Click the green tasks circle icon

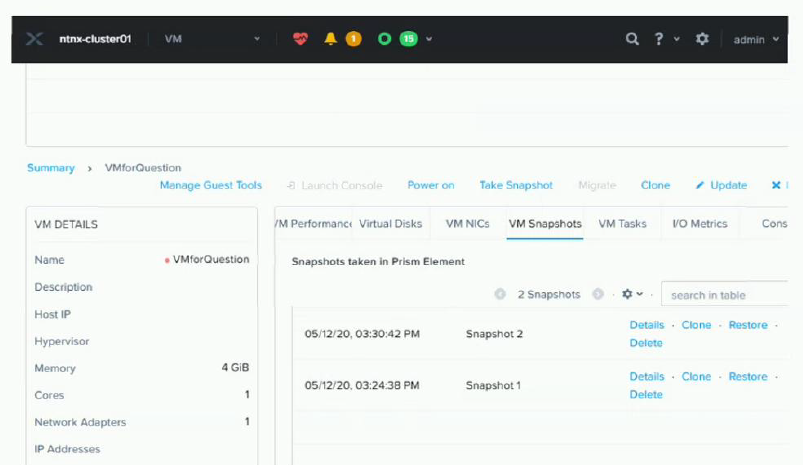click(x=384, y=39)
